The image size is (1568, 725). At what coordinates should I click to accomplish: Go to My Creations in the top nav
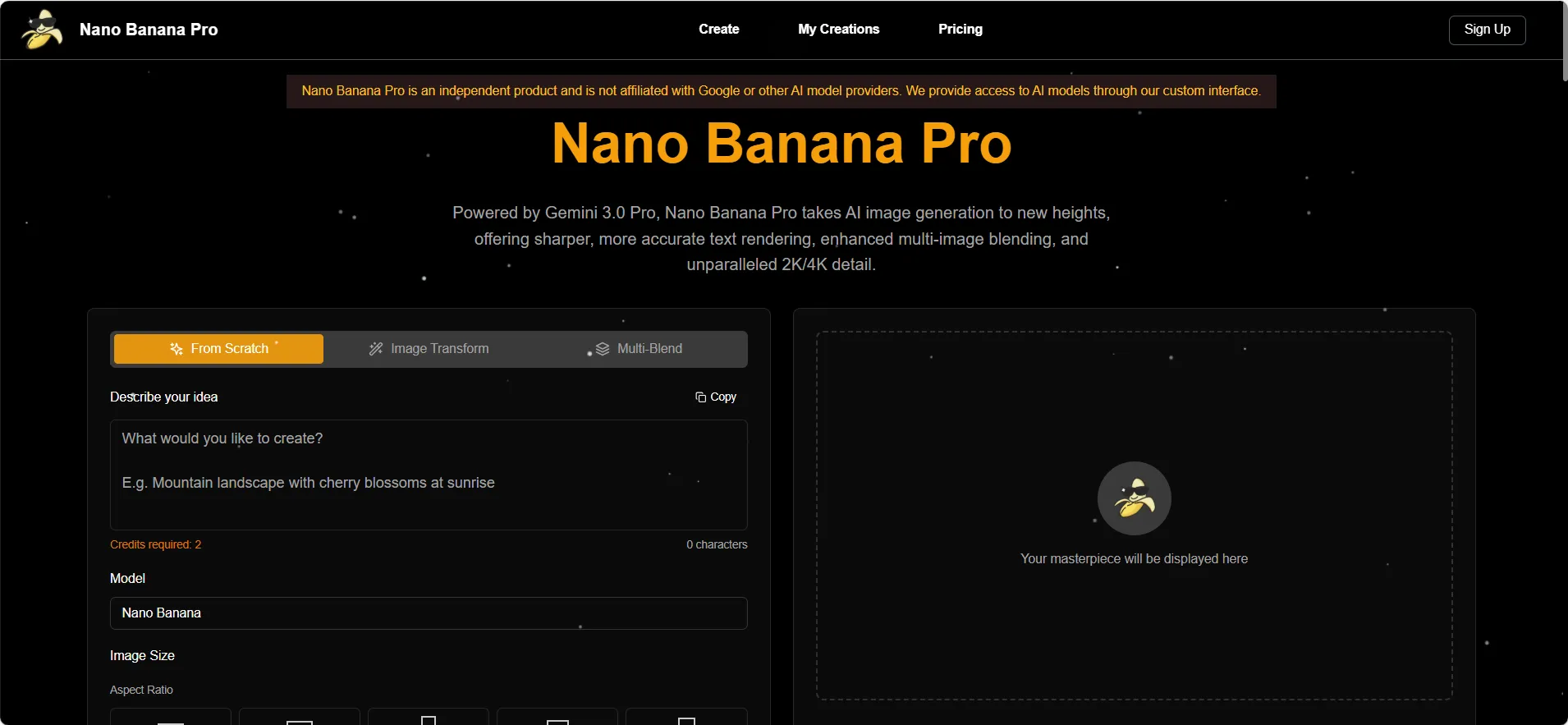(x=838, y=30)
